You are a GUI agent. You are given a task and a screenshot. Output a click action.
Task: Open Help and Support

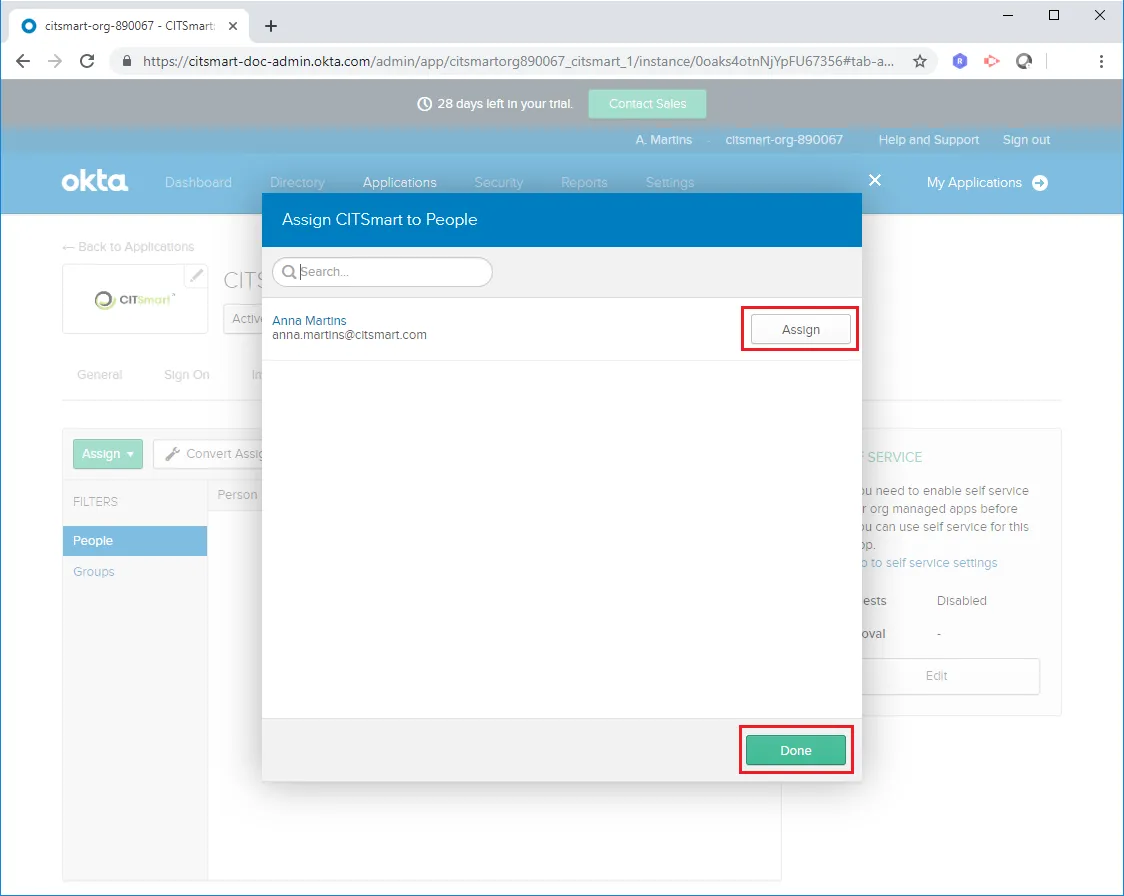click(928, 140)
